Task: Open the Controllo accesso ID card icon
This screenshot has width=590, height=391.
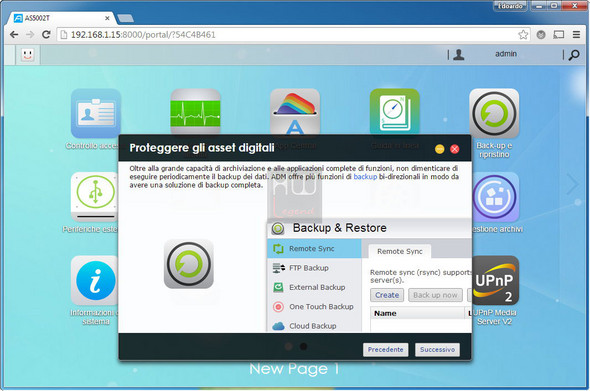Action: pyautogui.click(x=96, y=113)
